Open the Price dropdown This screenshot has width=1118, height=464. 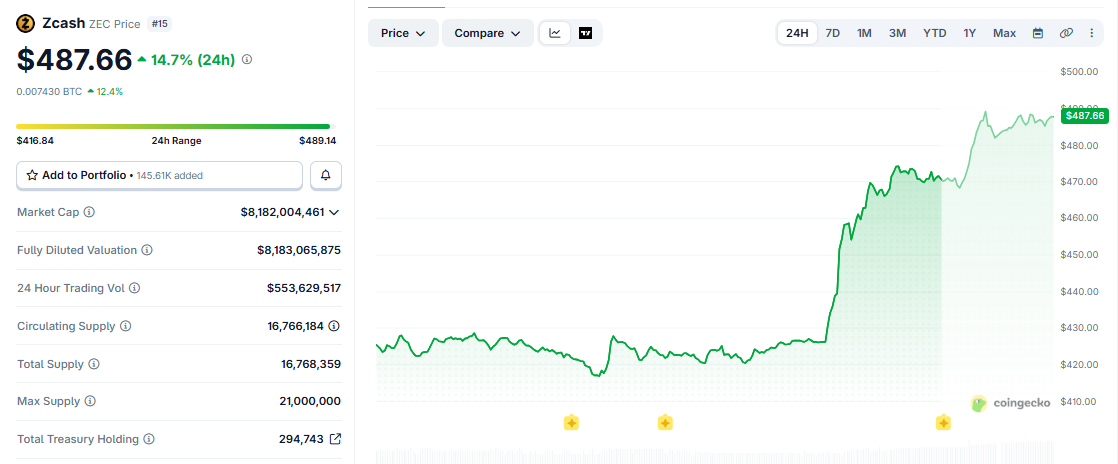[403, 33]
